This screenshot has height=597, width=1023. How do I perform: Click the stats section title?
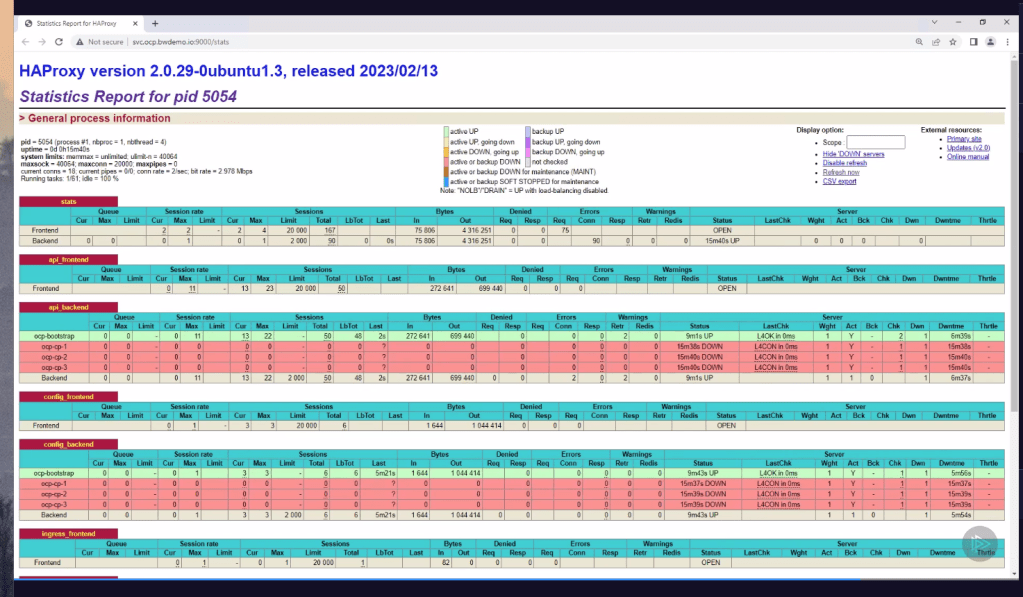pos(69,202)
